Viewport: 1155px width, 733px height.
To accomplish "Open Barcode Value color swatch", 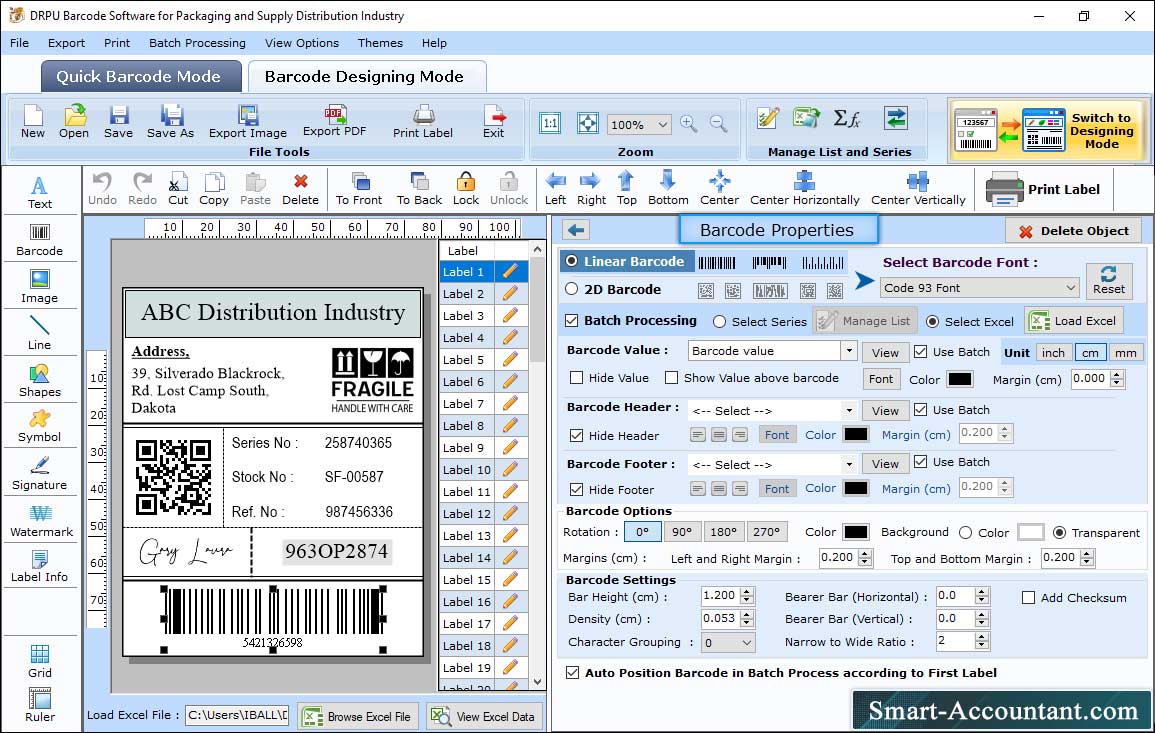I will 959,379.
